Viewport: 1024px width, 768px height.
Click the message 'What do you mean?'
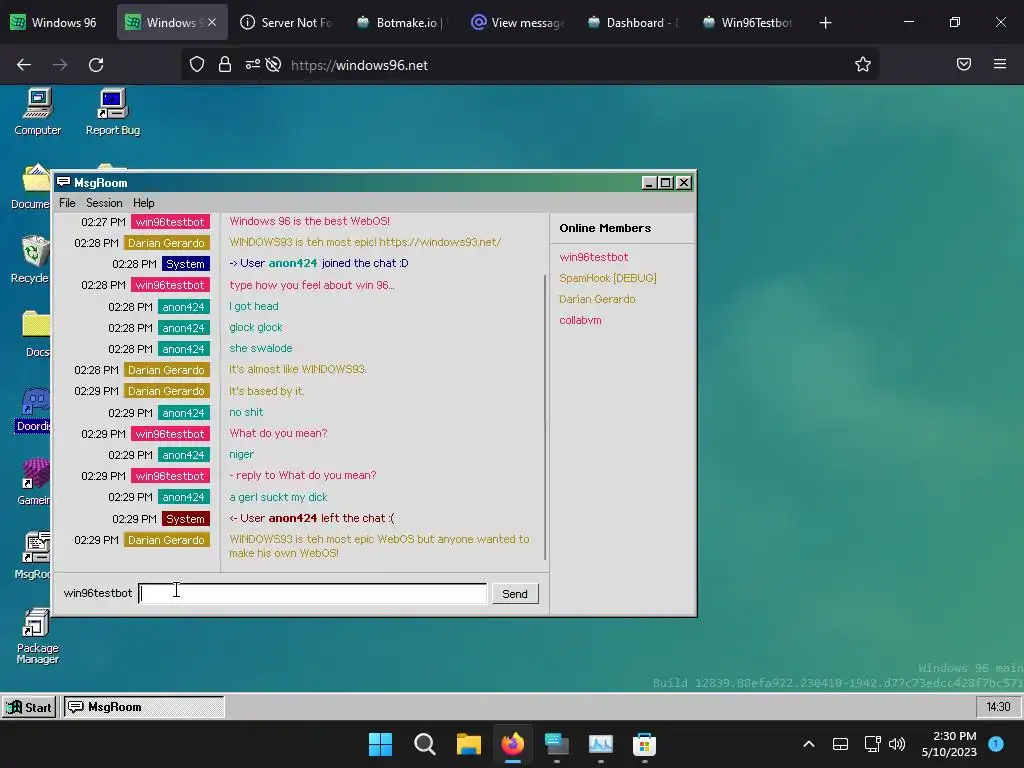click(278, 434)
